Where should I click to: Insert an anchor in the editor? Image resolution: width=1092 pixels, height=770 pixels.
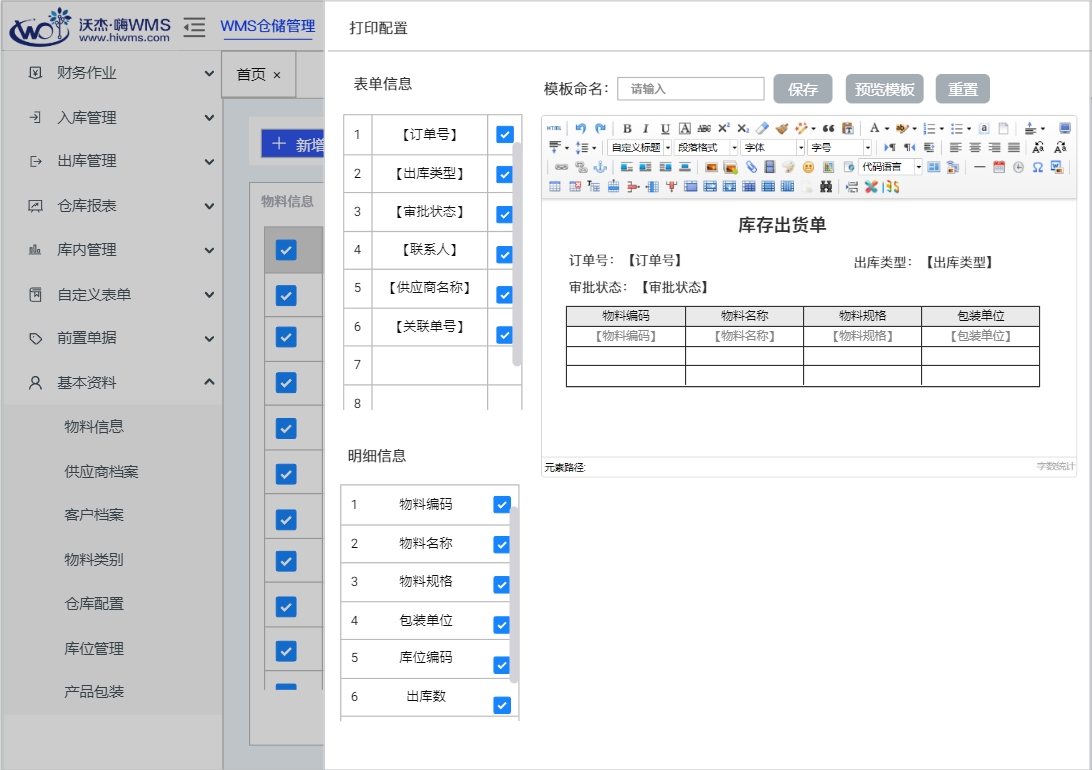600,167
